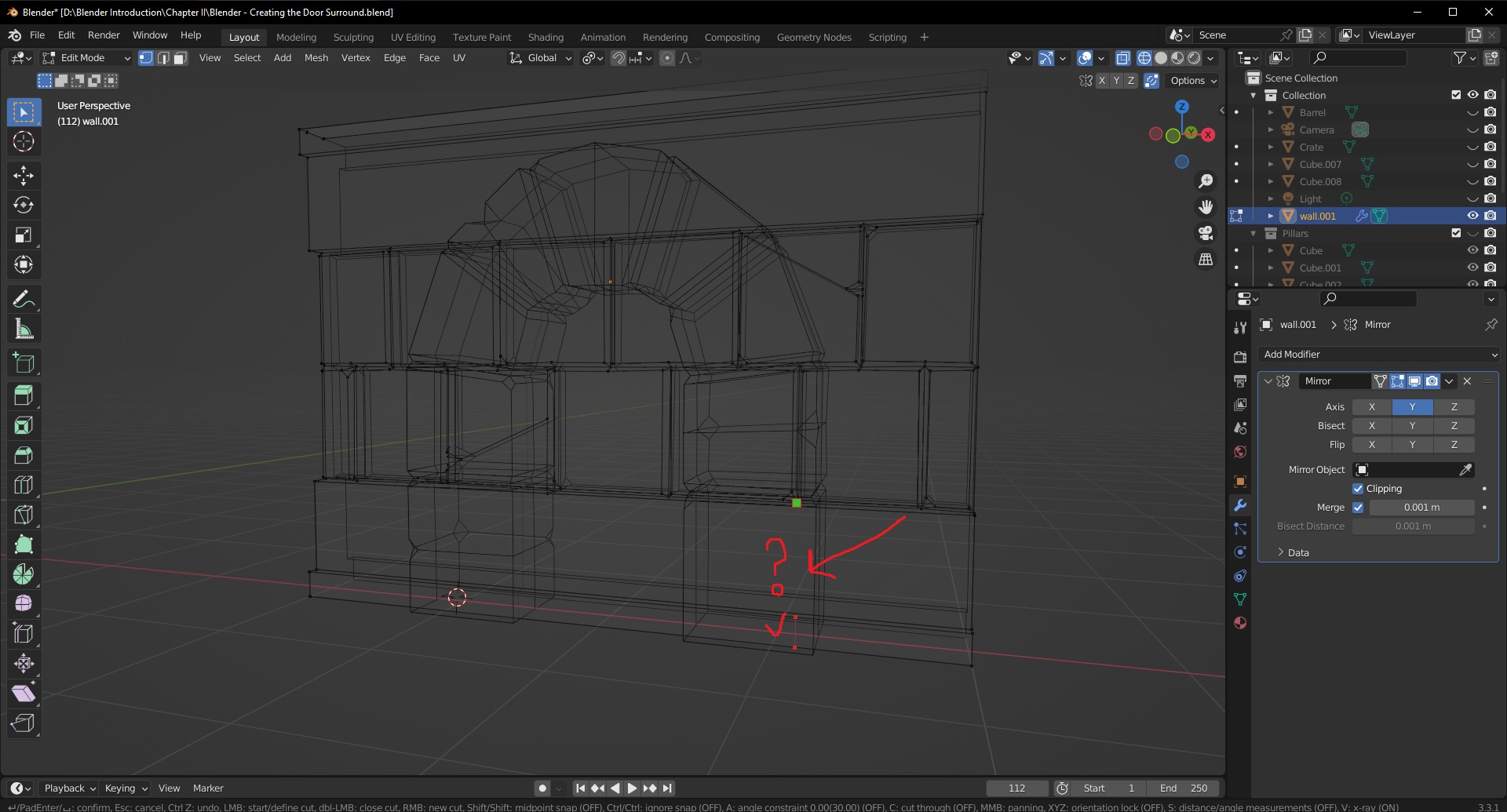Switch to the Shading workspace tab
The height and width of the screenshot is (812, 1507).
[546, 37]
